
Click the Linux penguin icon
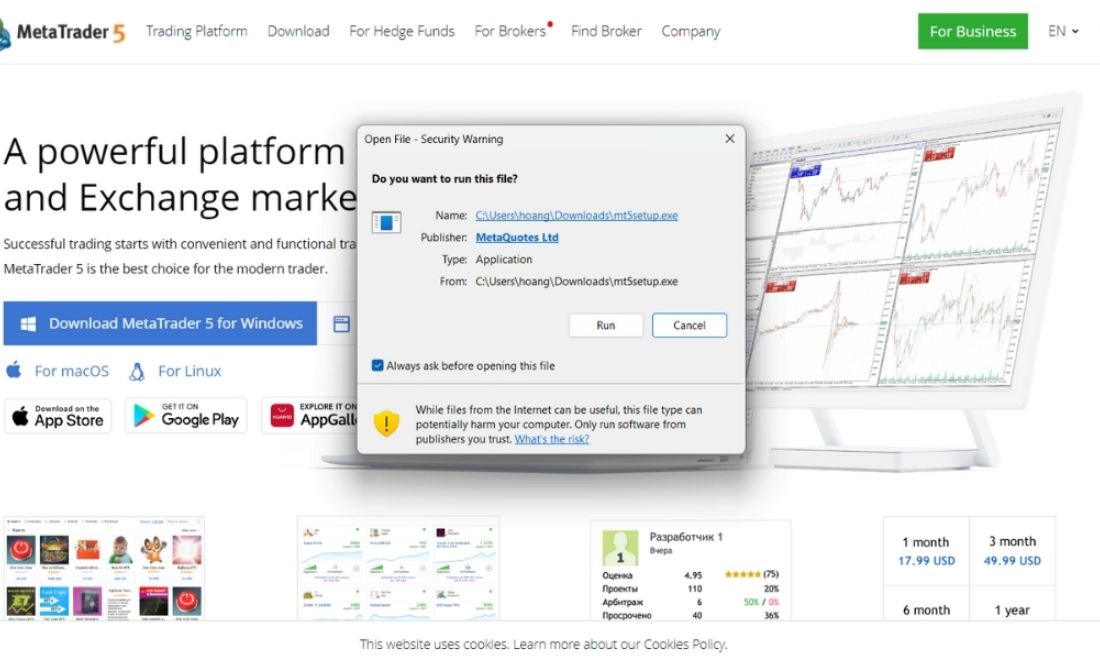[137, 372]
